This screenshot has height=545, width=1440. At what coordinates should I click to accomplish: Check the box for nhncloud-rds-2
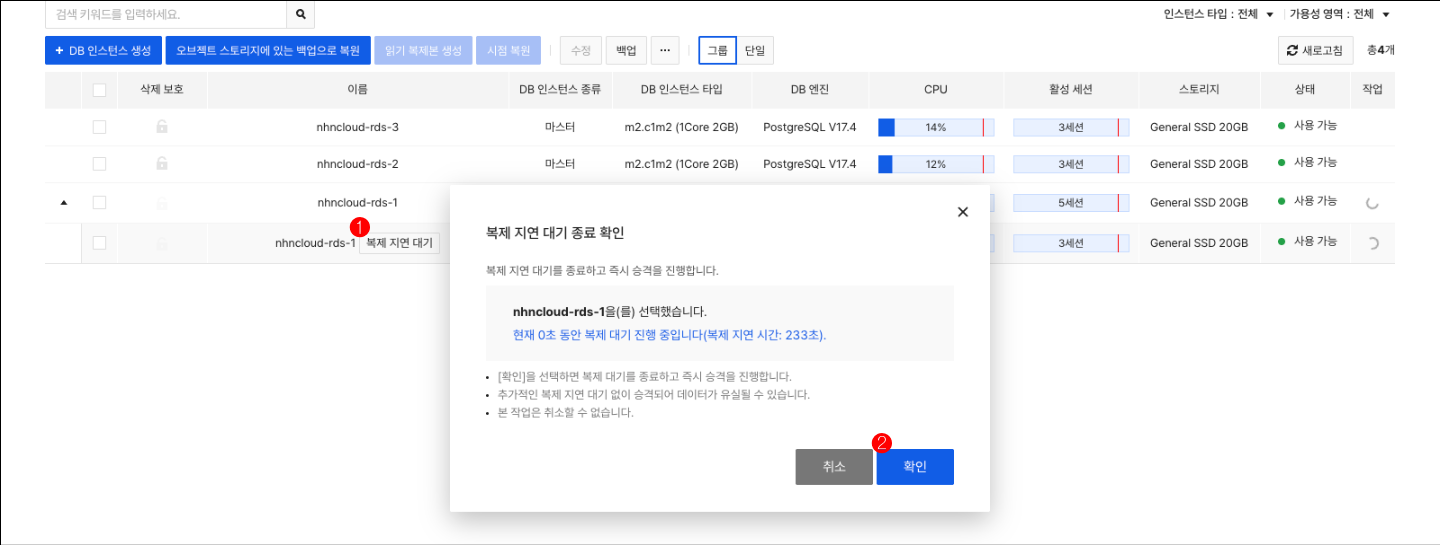(99, 164)
